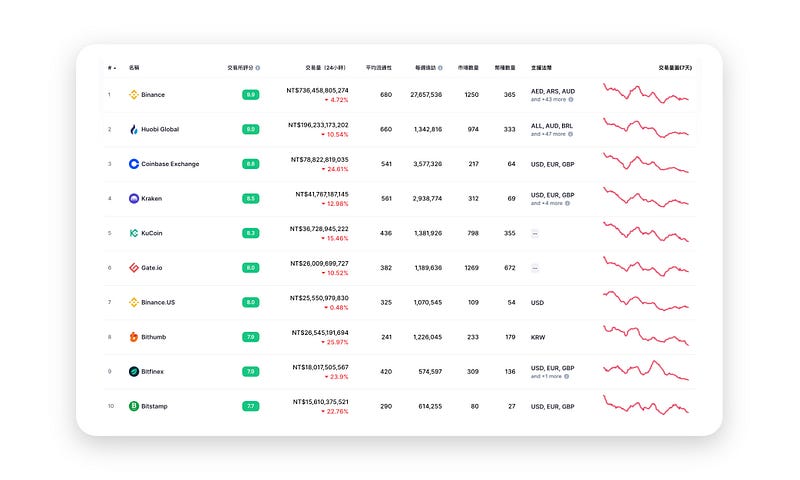800x480 pixels.
Task: Click the info icon beside '+47 more'
Action: click(570, 134)
